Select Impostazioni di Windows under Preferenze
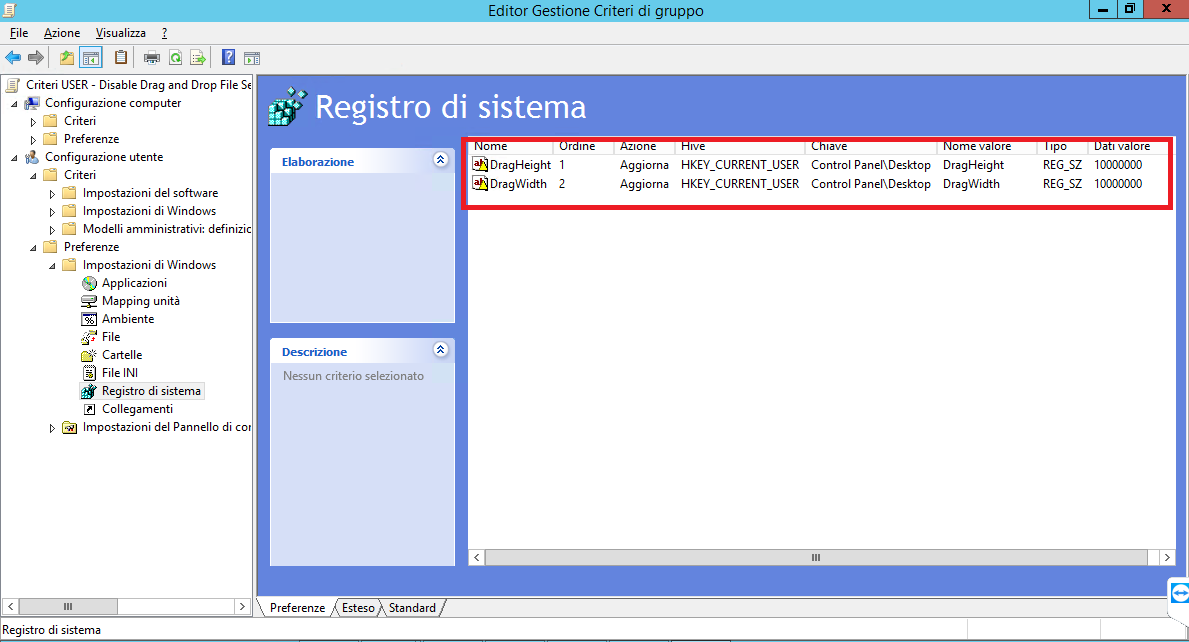Image resolution: width=1189 pixels, height=642 pixels. (149, 265)
